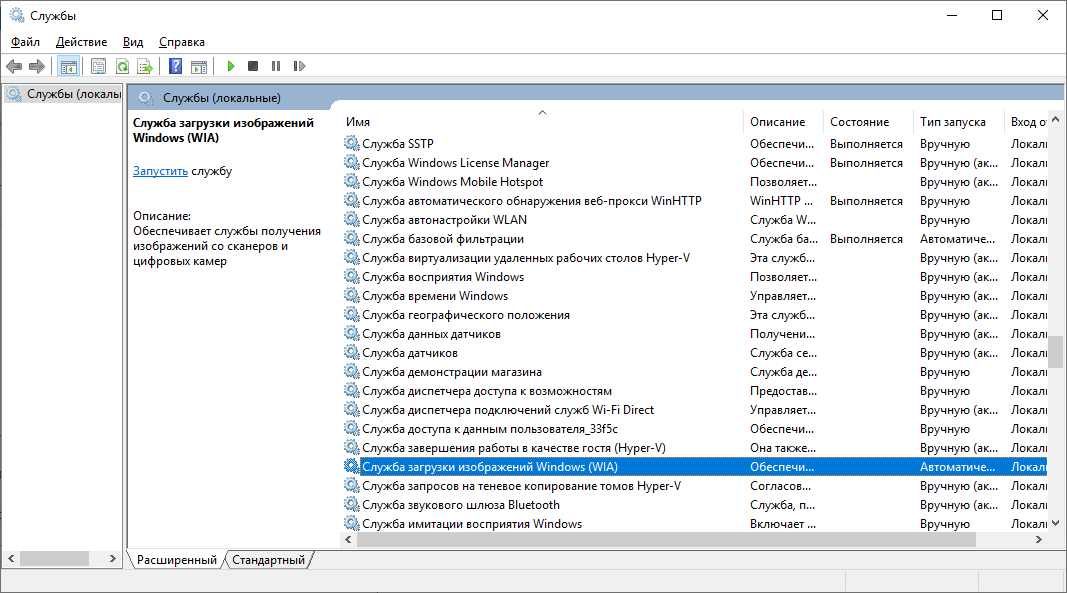Click gear icon of Служба Windows License Manager
Screen dimensions: 1067x593
tap(351, 162)
